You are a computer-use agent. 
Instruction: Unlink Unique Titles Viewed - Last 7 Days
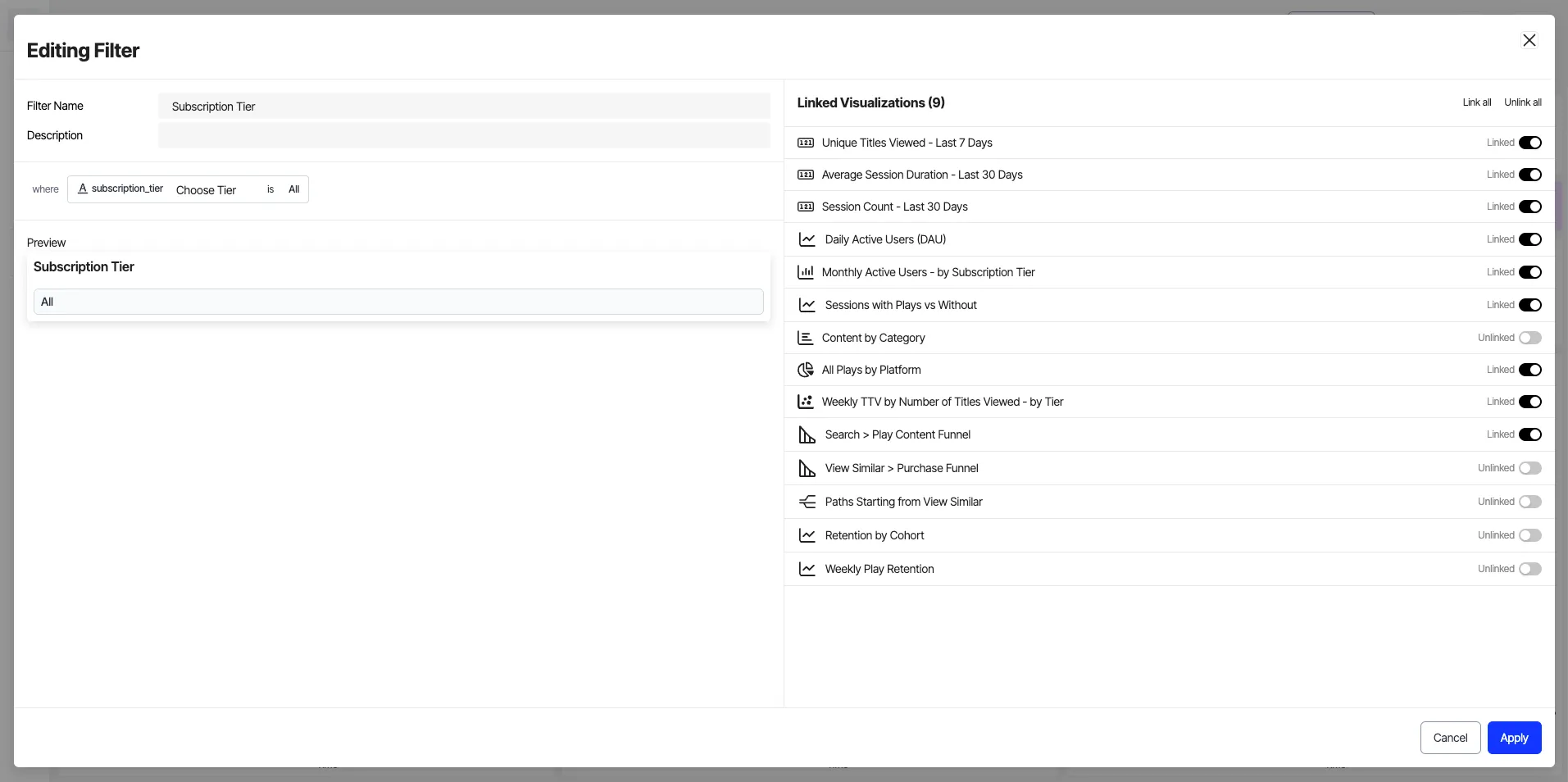(x=1530, y=143)
